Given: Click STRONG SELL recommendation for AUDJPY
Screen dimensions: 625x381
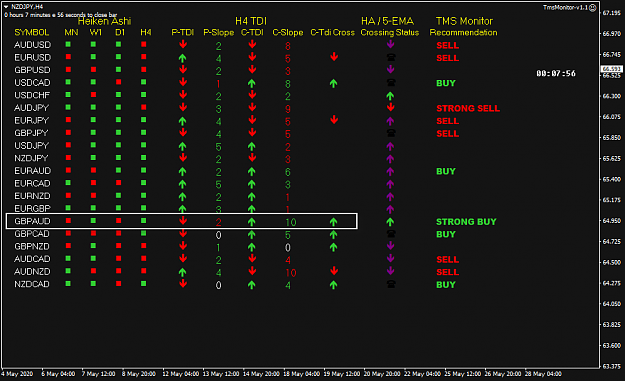Looking at the screenshot, I should coord(468,108).
